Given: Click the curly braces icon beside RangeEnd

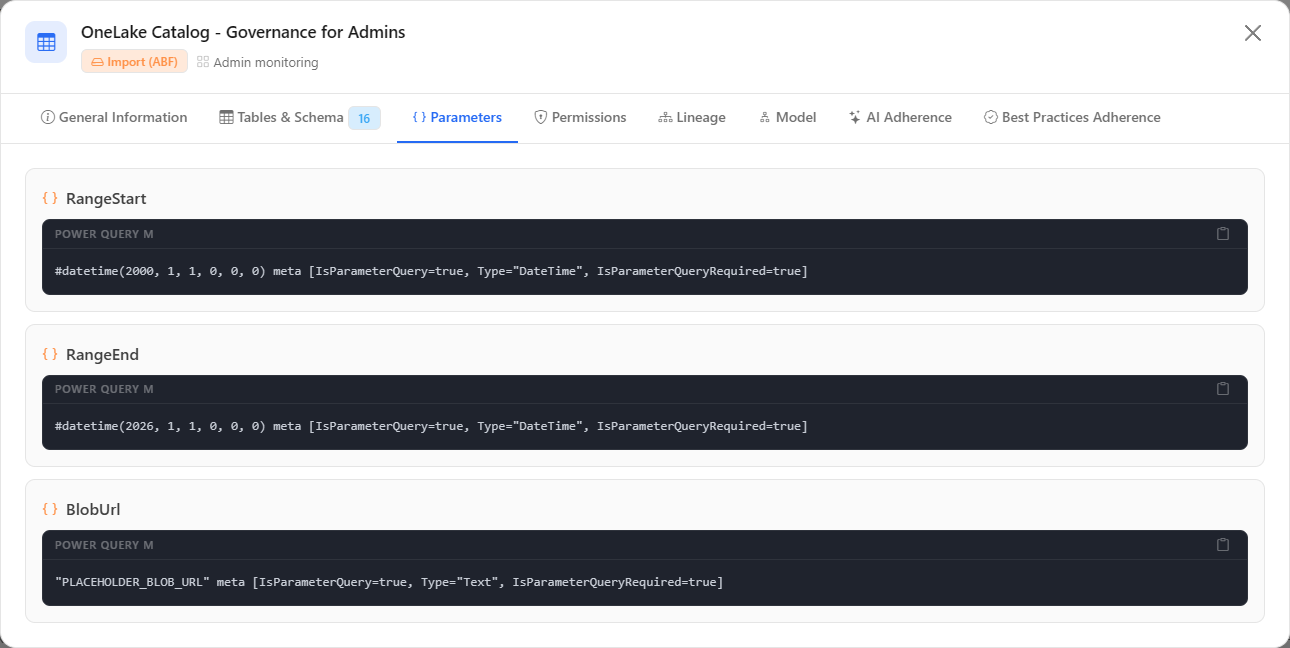Looking at the screenshot, I should click(50, 354).
